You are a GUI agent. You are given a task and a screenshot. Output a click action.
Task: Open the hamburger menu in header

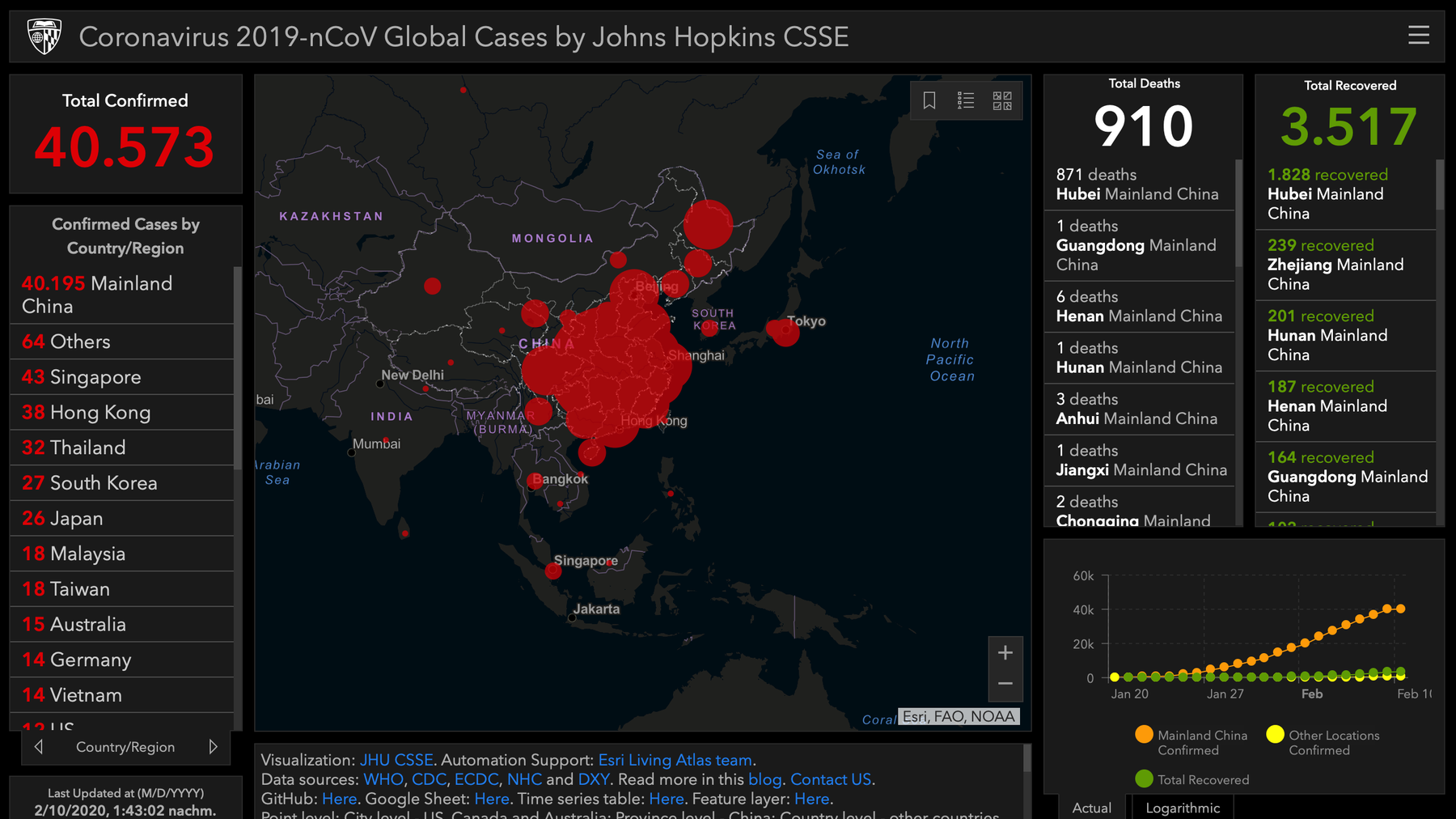[1418, 35]
